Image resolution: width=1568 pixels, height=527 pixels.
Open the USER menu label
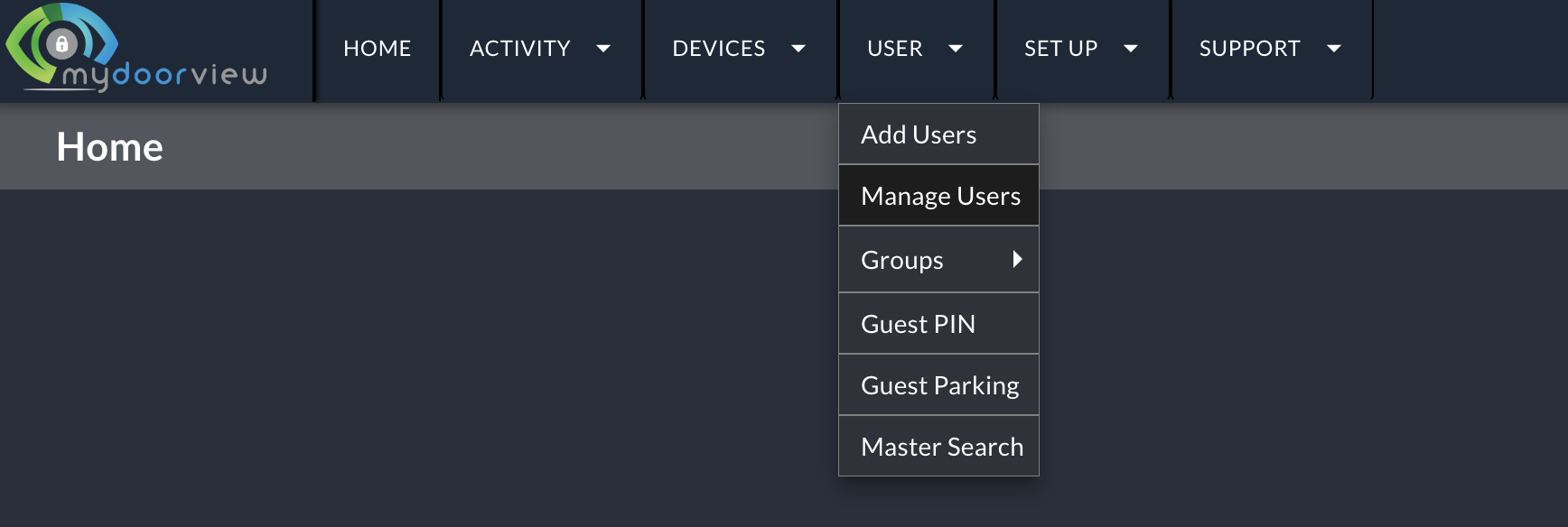point(895,49)
